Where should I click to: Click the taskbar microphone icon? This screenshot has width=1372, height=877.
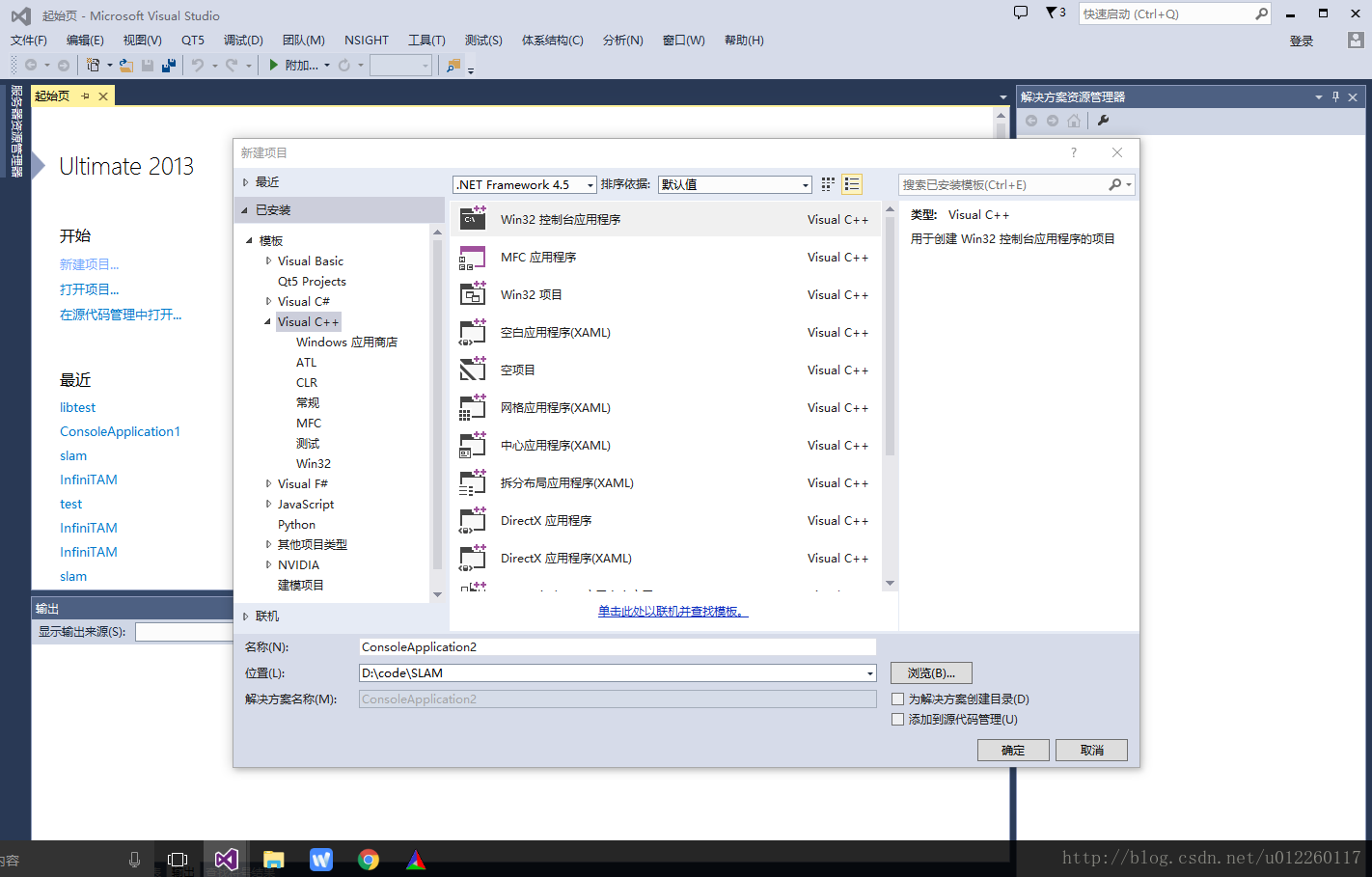[134, 859]
